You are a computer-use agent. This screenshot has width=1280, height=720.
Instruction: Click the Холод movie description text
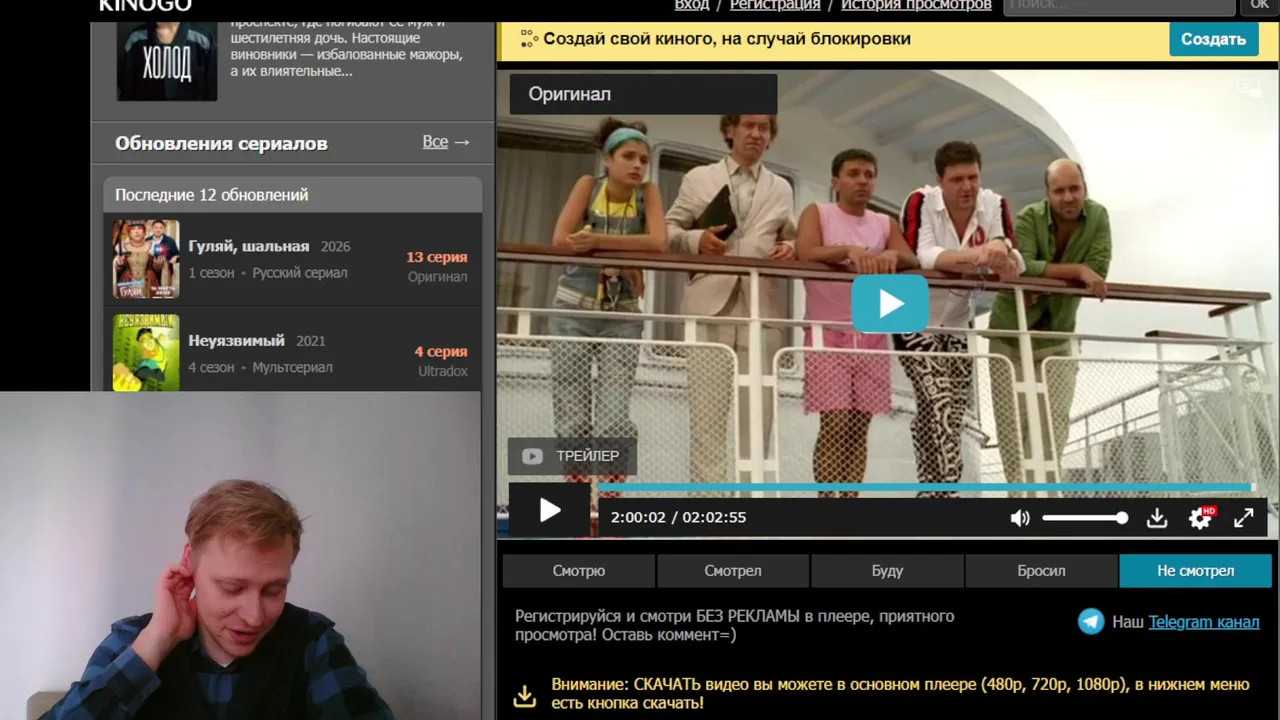coord(347,50)
